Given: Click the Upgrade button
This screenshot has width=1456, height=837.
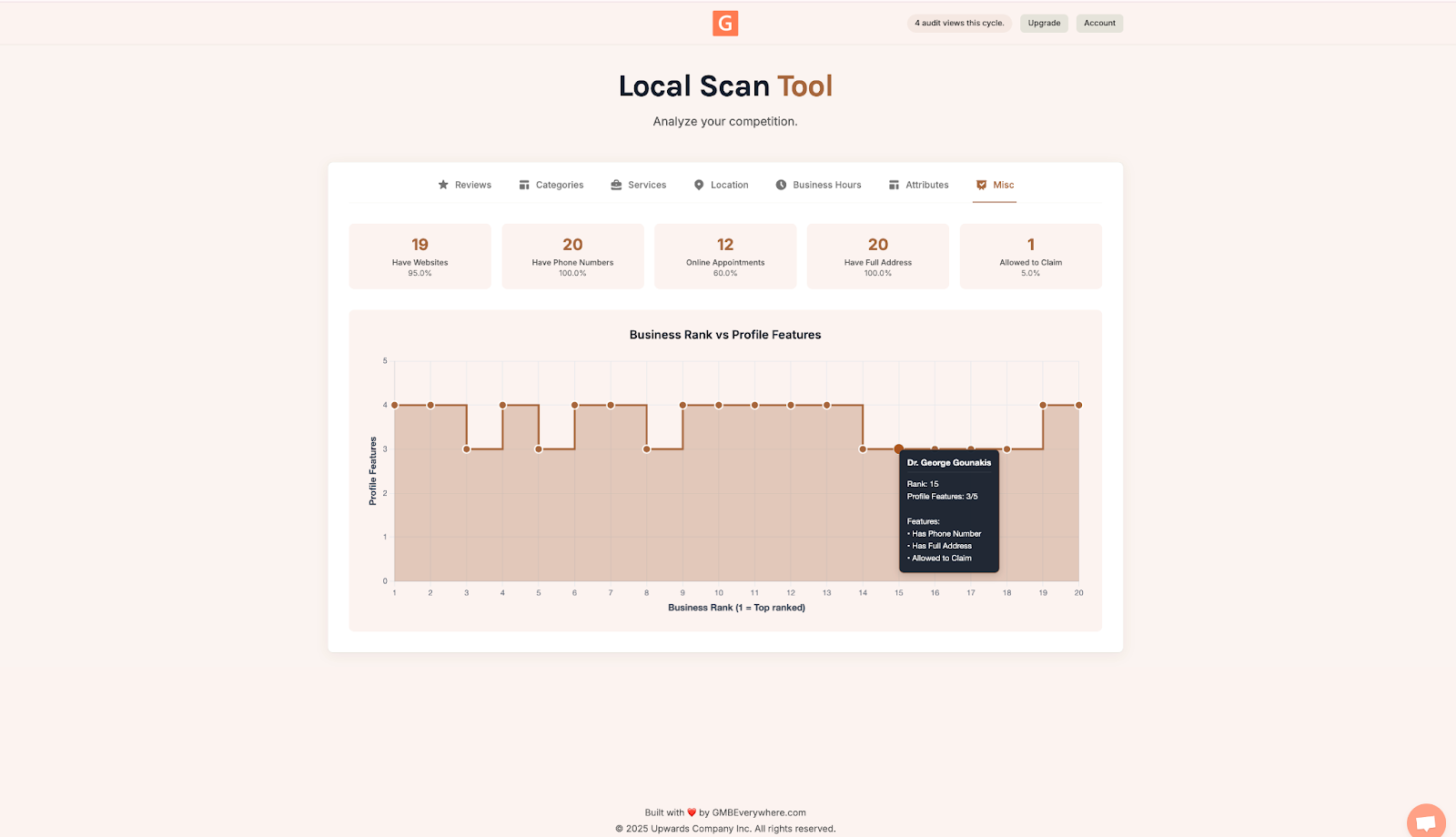Looking at the screenshot, I should [x=1044, y=23].
